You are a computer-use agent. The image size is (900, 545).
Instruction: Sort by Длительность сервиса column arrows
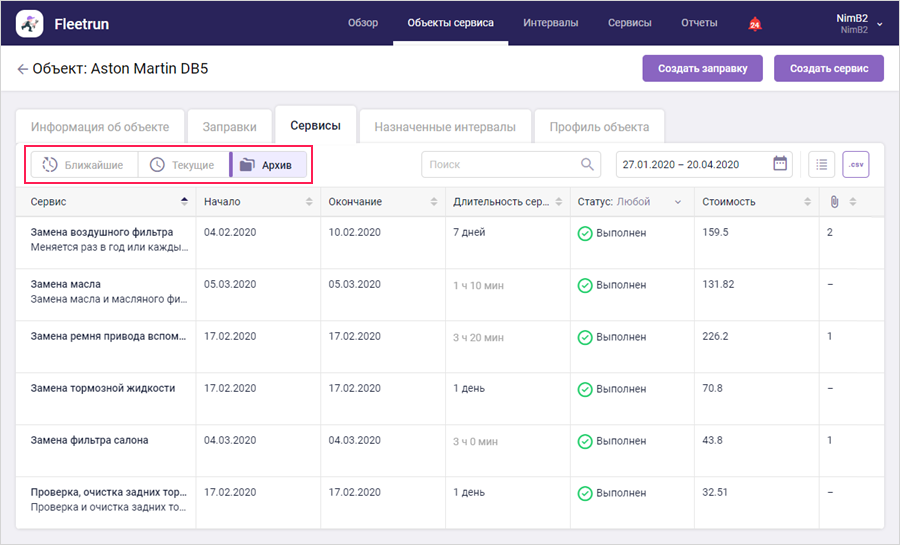tap(558, 202)
